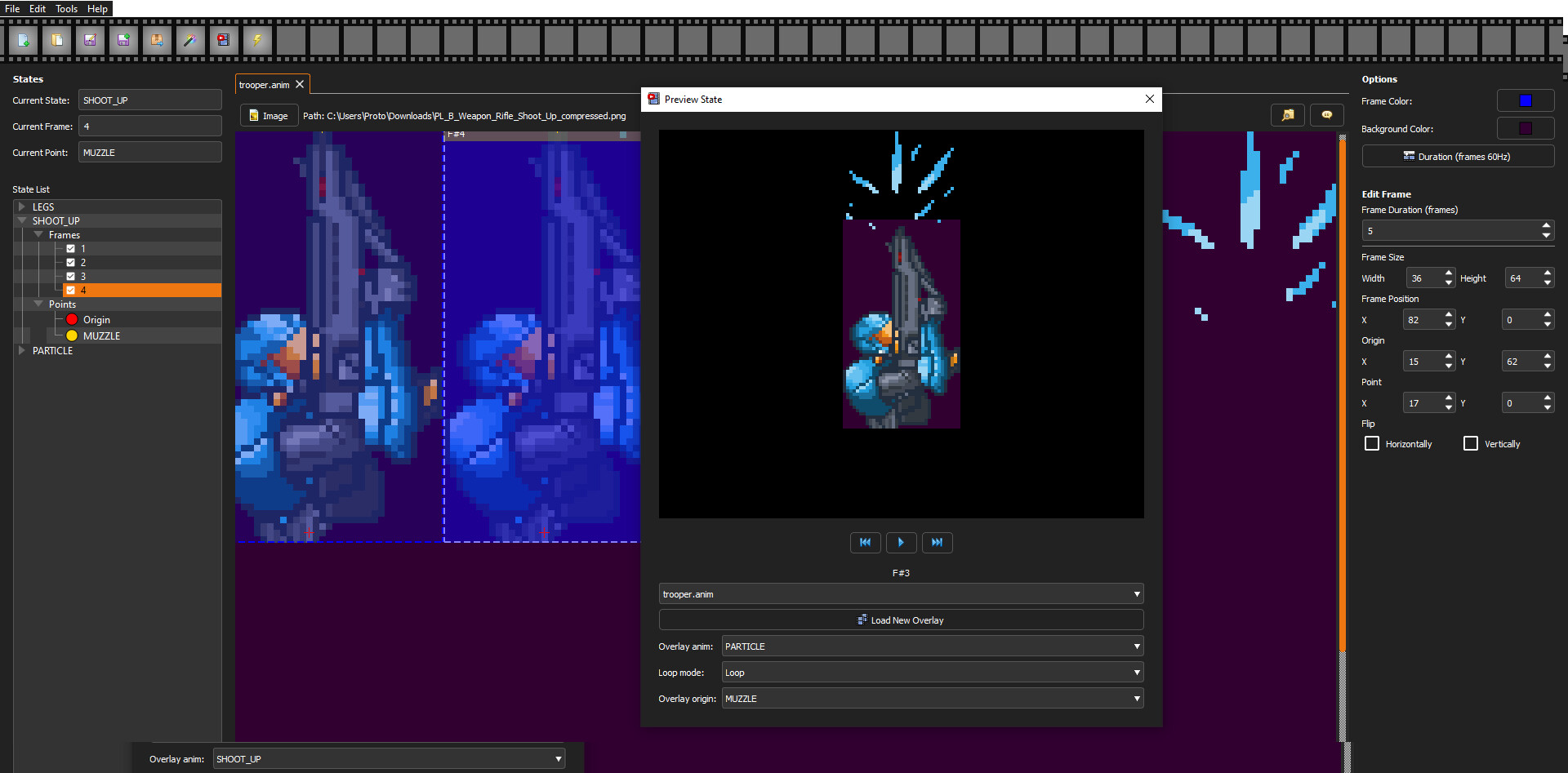Create a new animation file
This screenshot has width=1568, height=773.
[23, 39]
